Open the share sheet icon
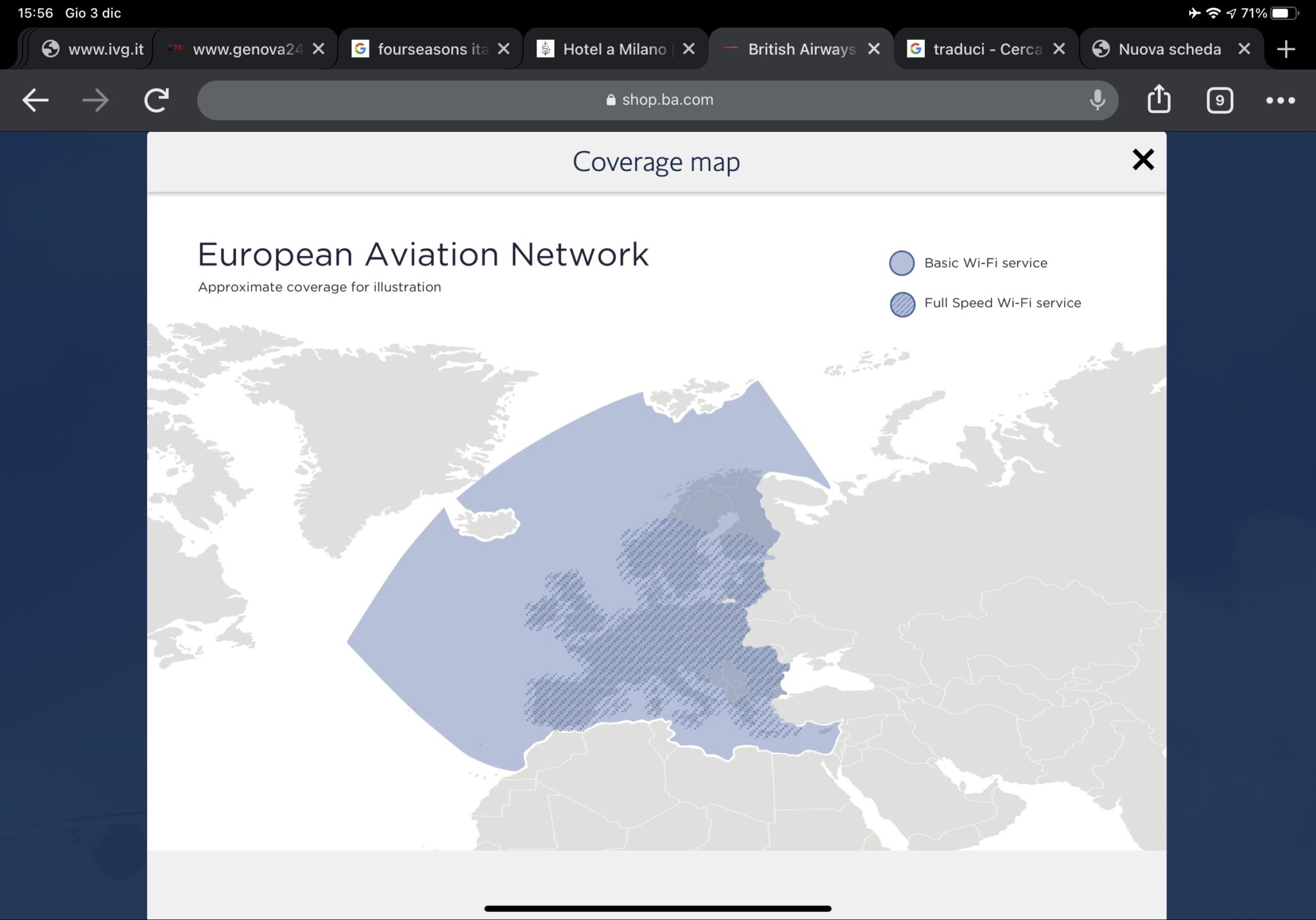This screenshot has width=1316, height=920. coord(1159,99)
